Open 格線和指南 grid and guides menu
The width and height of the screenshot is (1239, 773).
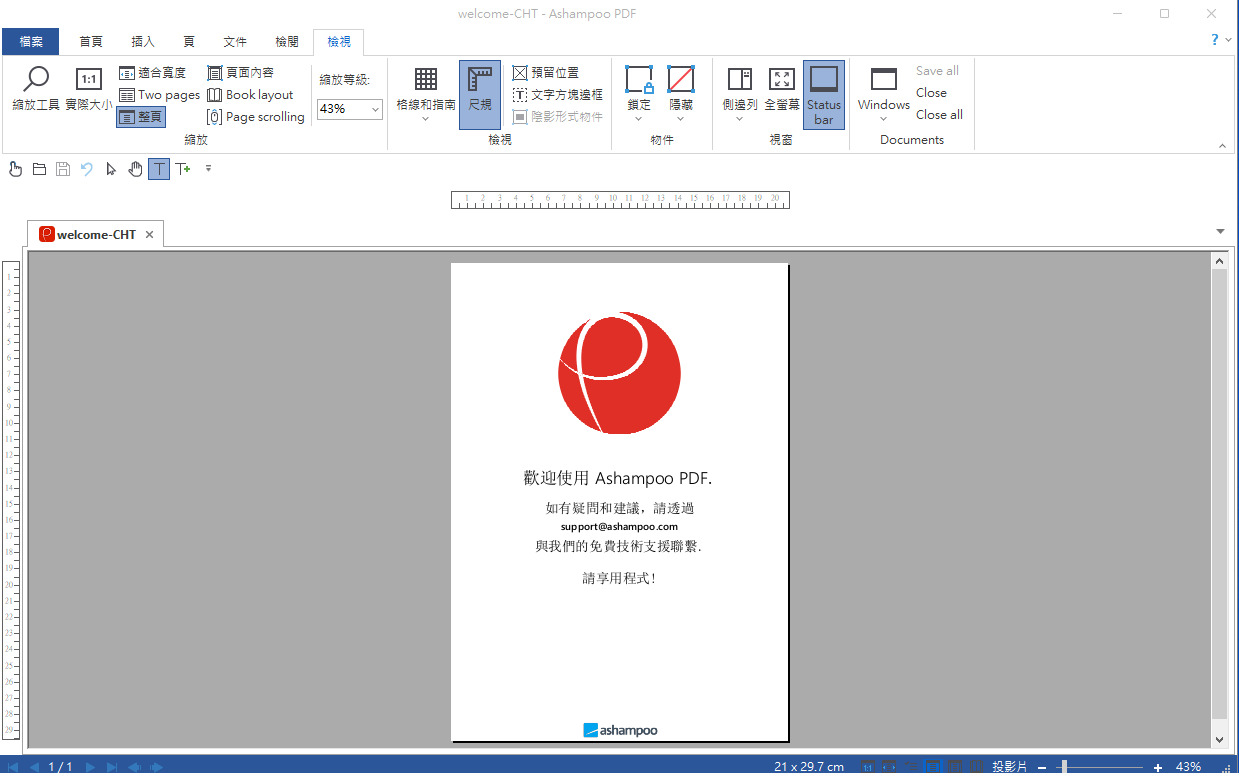pyautogui.click(x=426, y=94)
